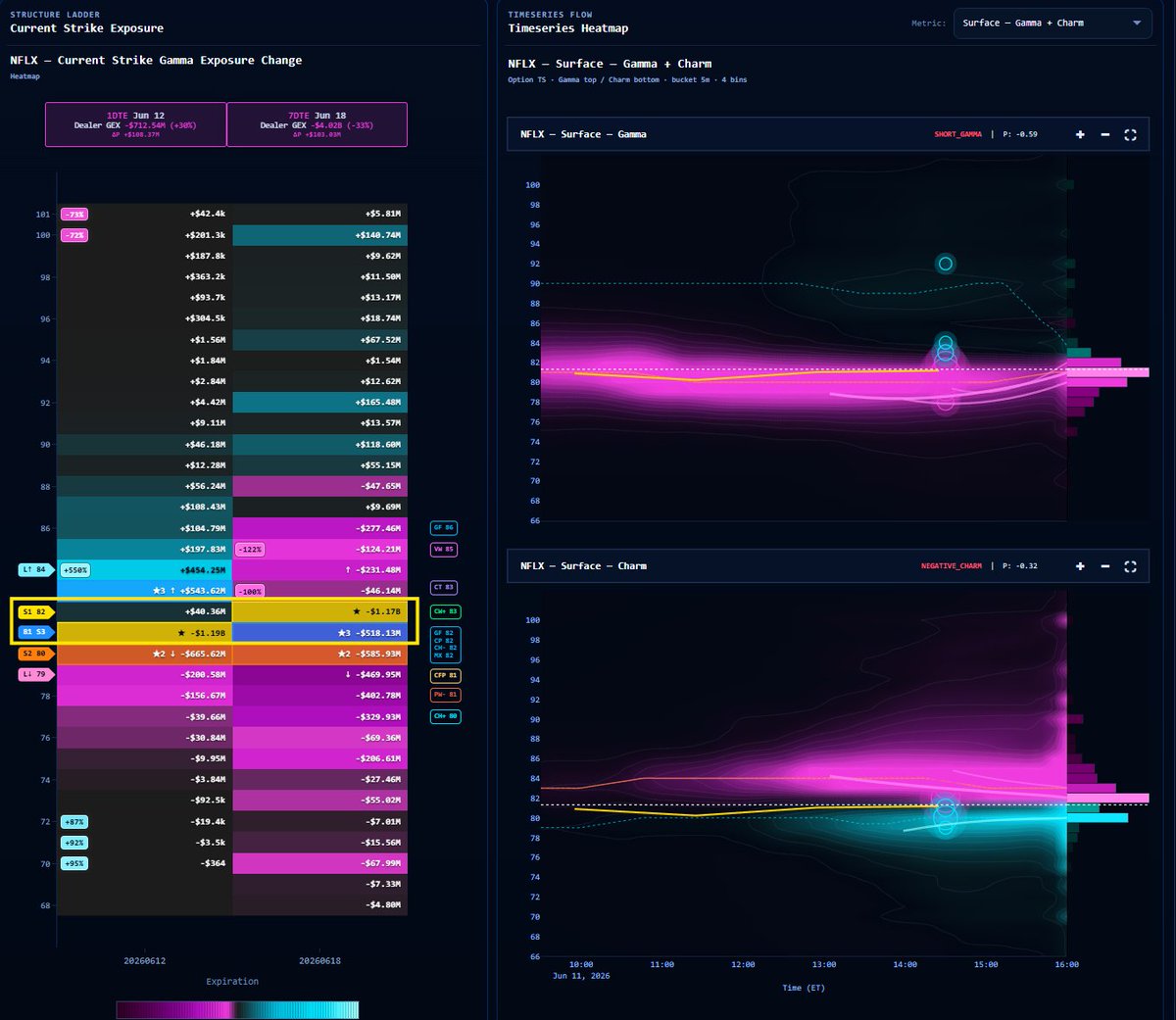Select the 1DTE Jun 12 expiration card
This screenshot has width=1176, height=1020.
(x=135, y=124)
